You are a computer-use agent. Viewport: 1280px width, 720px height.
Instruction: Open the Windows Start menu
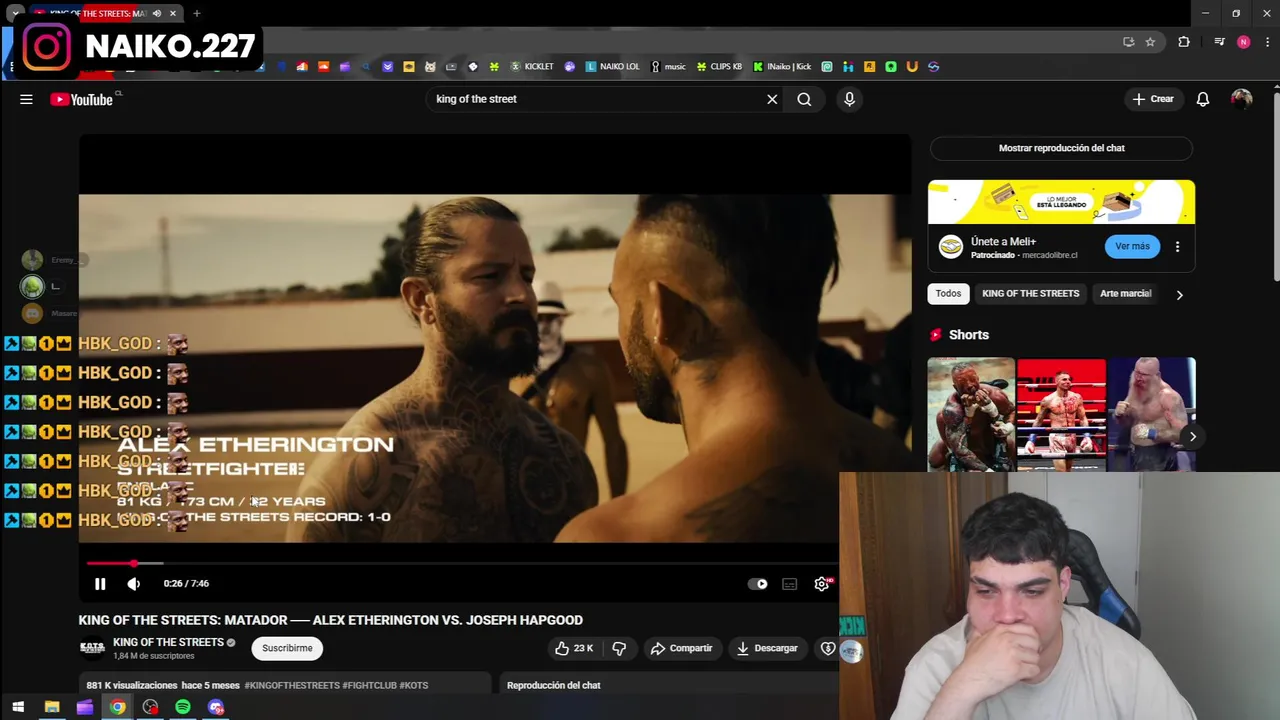[18, 707]
